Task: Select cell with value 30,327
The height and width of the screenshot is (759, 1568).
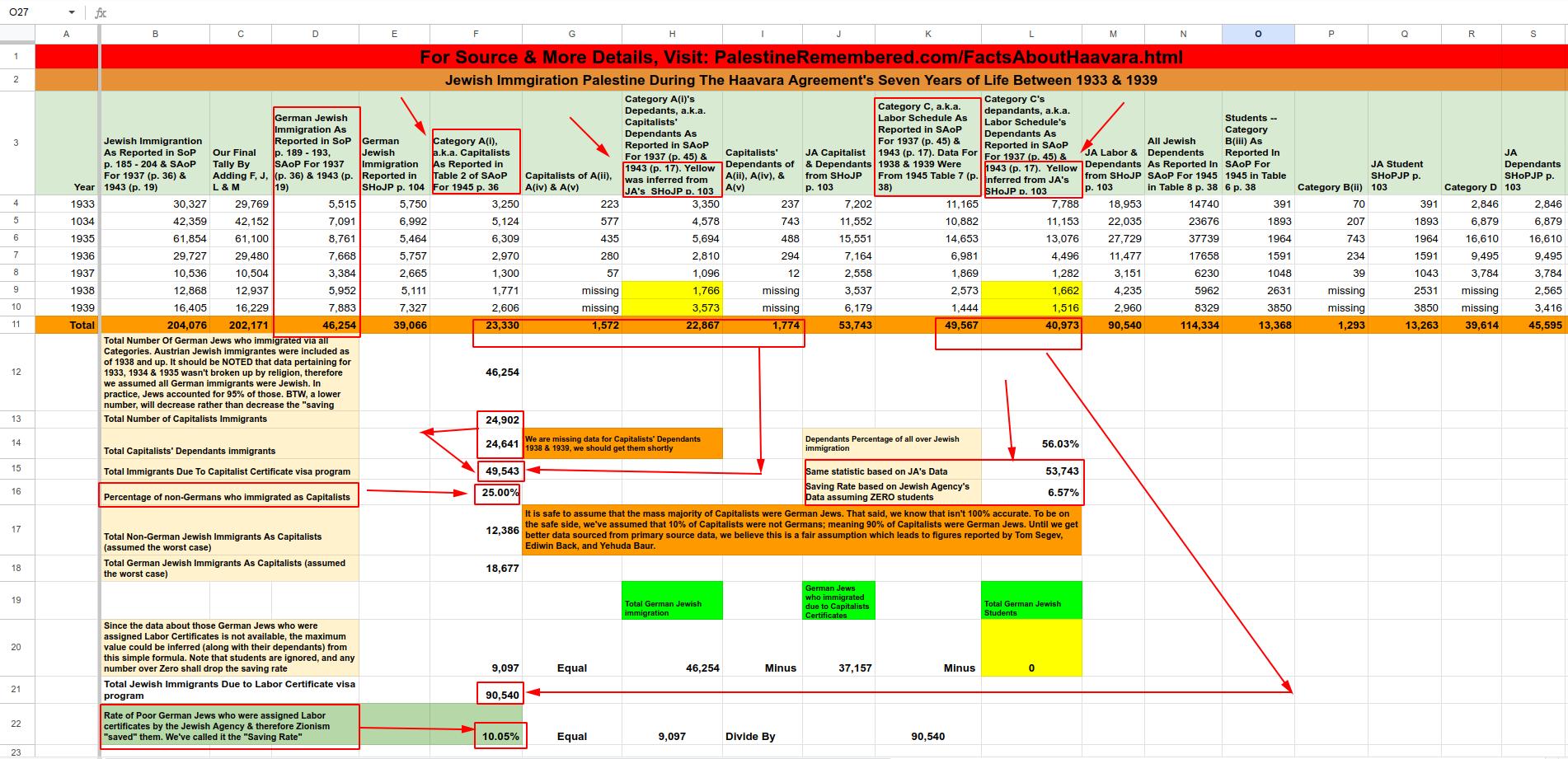Action: click(x=155, y=204)
